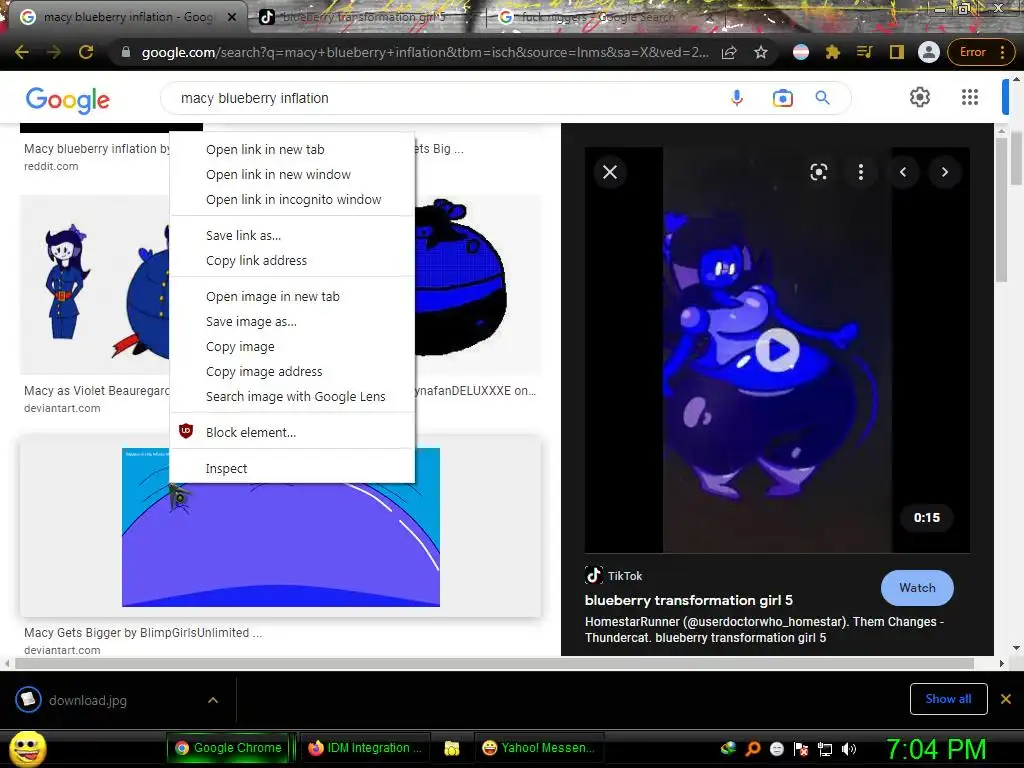Click Show all downloads
Viewport: 1024px width, 768px height.
(948, 699)
